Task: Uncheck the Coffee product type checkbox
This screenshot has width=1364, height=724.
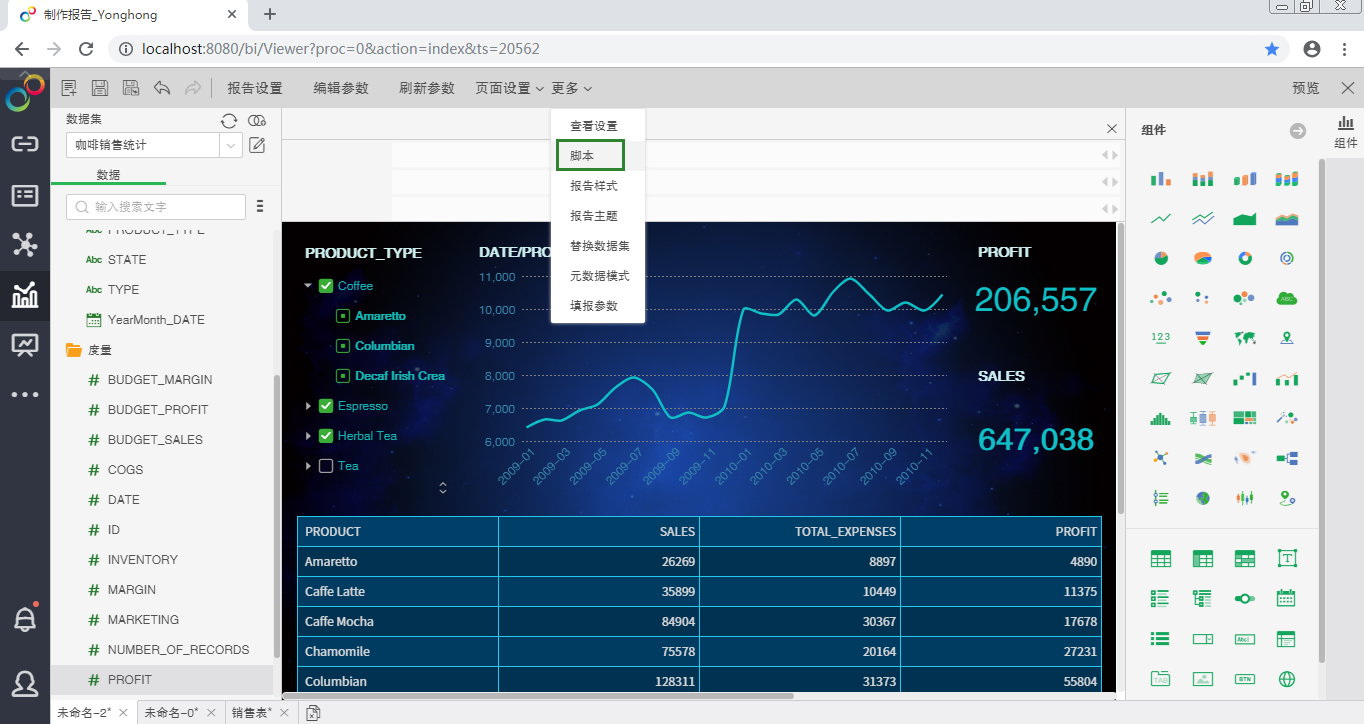Action: pyautogui.click(x=325, y=286)
